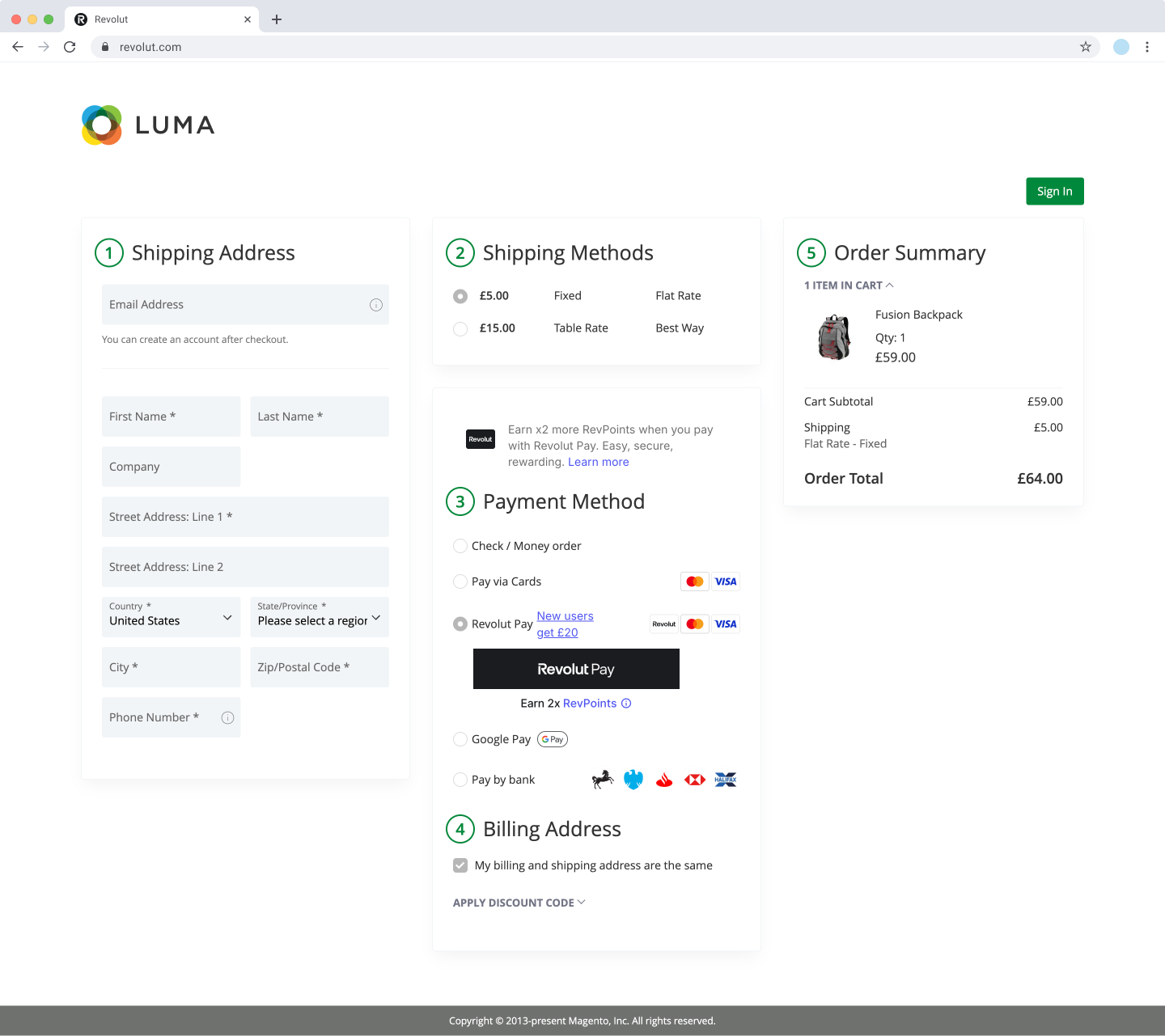Click the Visa icon in Revolut Pay row
1165x1036 pixels.
point(726,624)
